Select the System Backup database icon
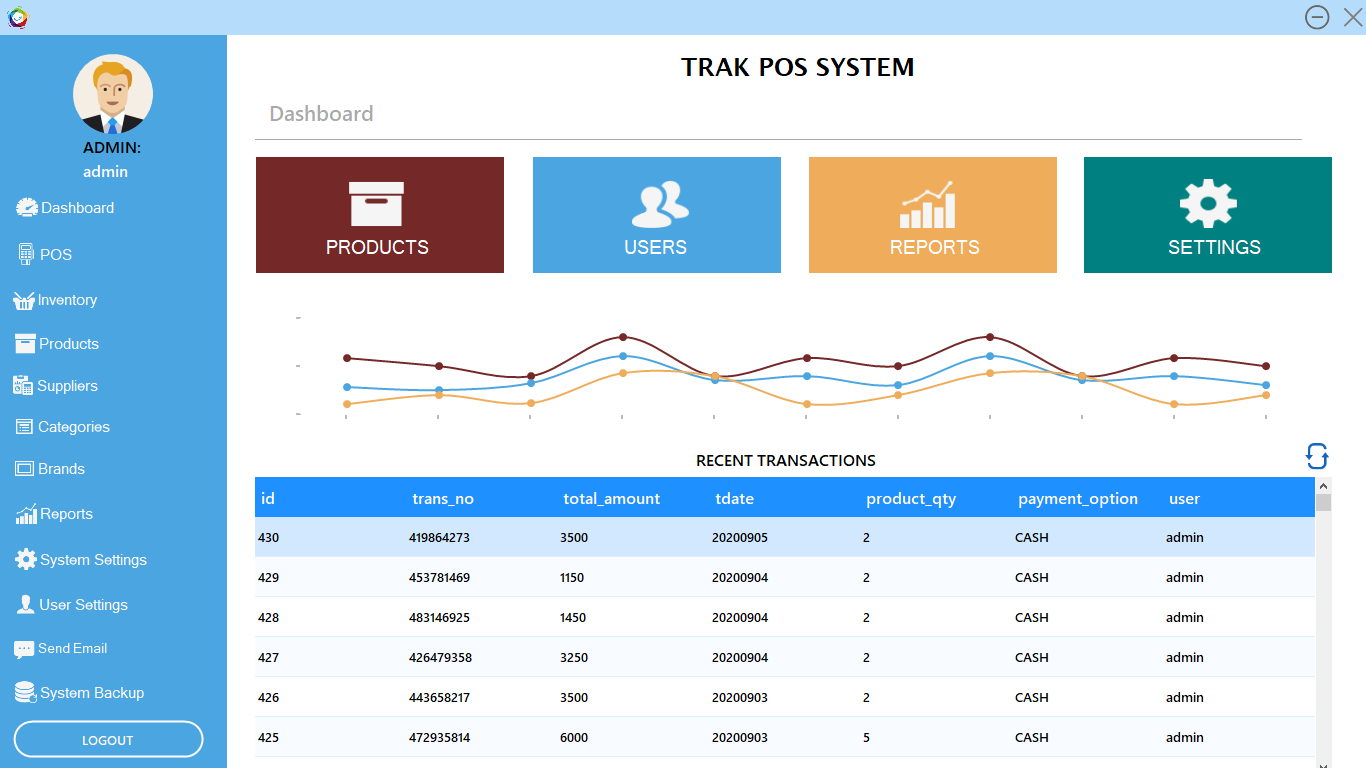Image resolution: width=1366 pixels, height=768 pixels. (x=24, y=692)
